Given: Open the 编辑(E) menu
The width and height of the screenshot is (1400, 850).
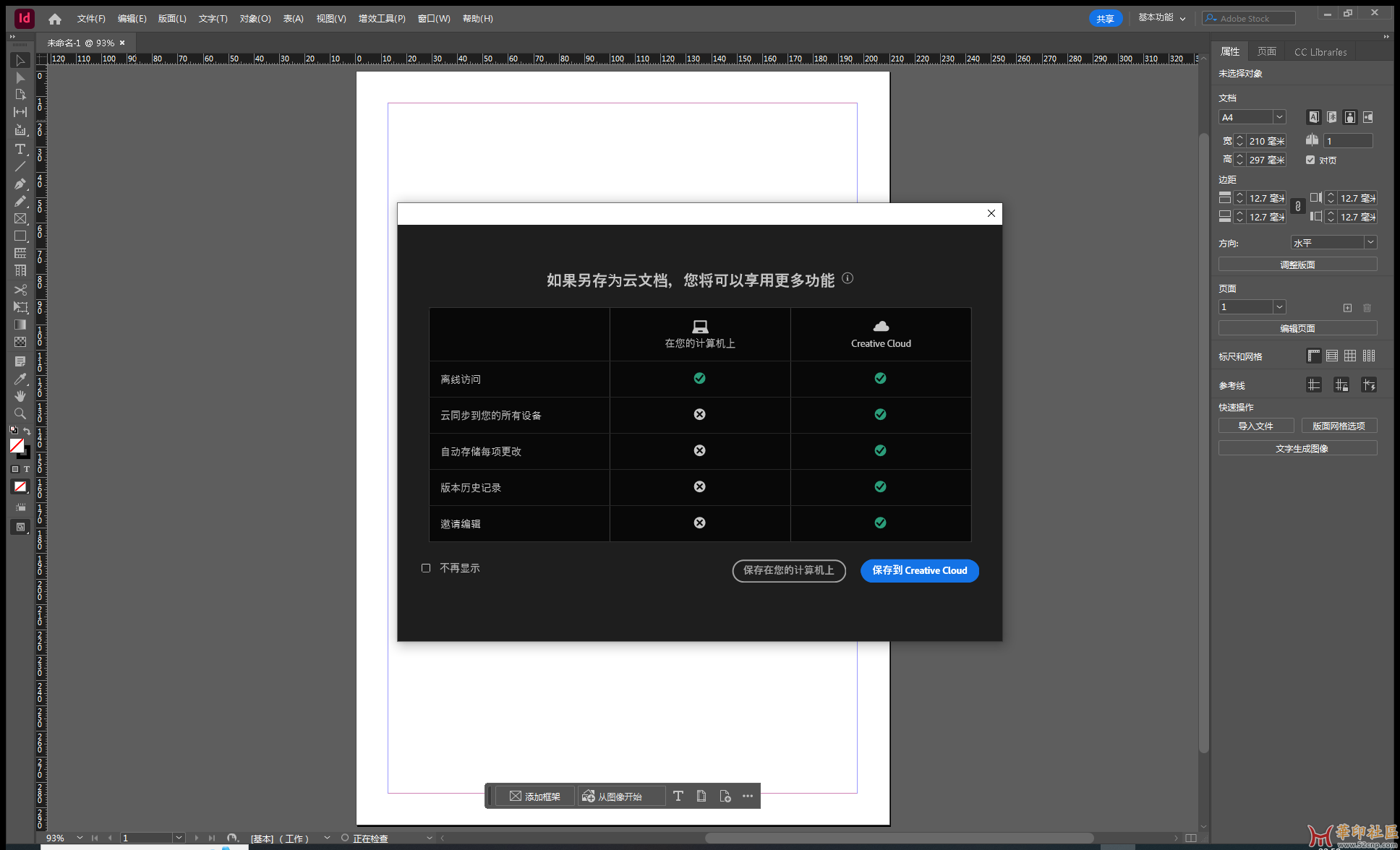Looking at the screenshot, I should (x=132, y=19).
